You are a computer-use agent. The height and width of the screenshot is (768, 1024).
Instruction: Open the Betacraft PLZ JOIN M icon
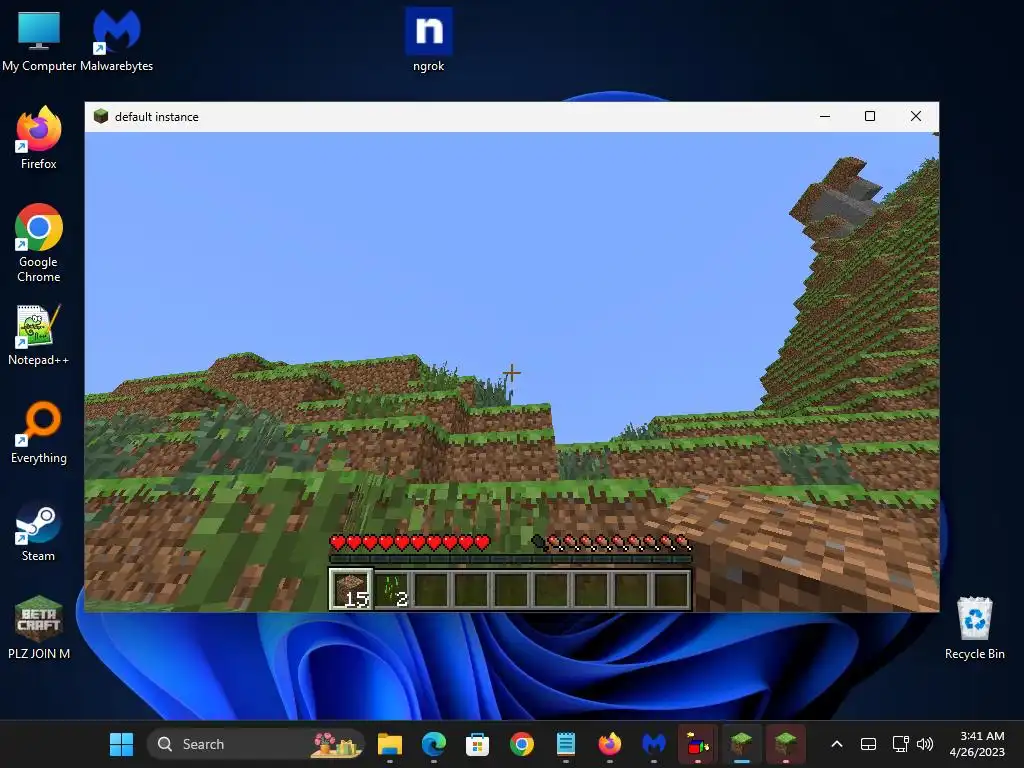39,627
